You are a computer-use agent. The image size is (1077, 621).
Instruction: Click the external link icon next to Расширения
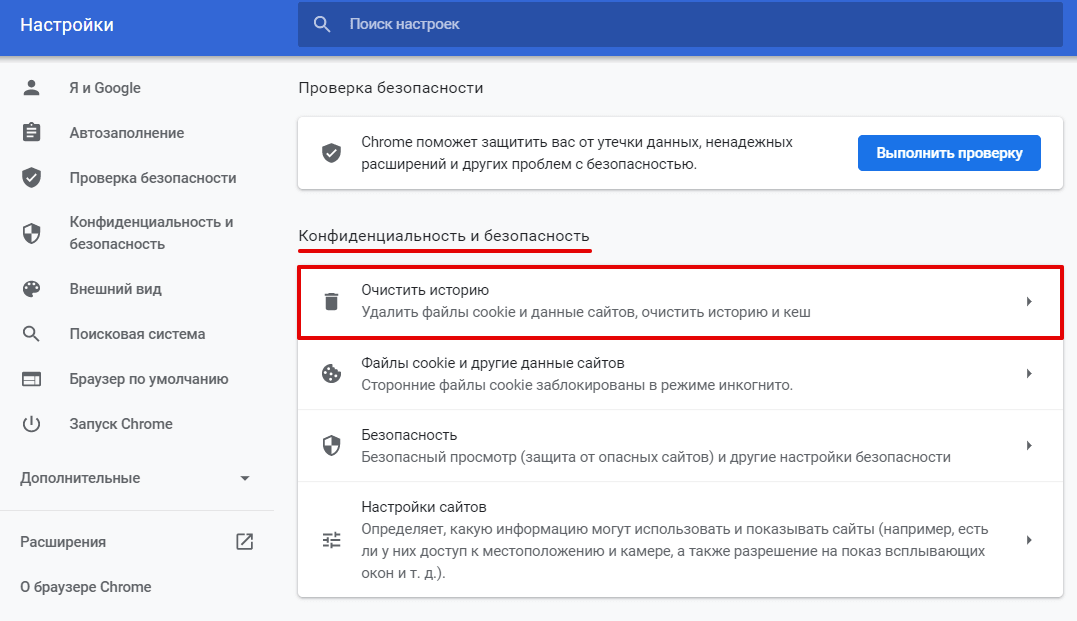pyautogui.click(x=245, y=541)
